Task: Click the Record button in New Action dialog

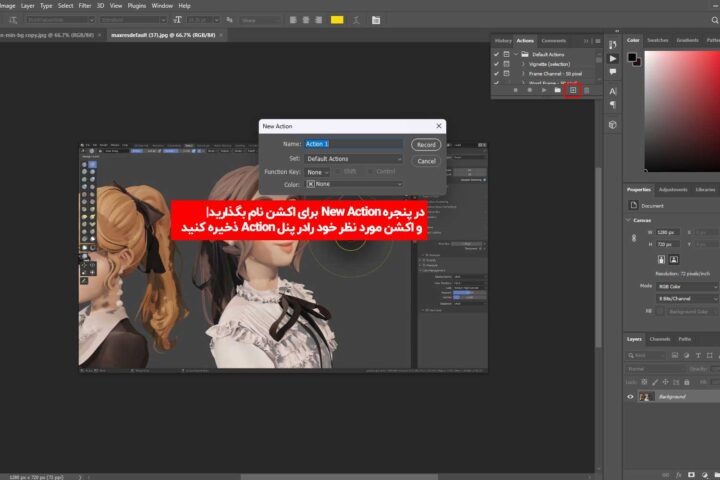Action: point(426,145)
